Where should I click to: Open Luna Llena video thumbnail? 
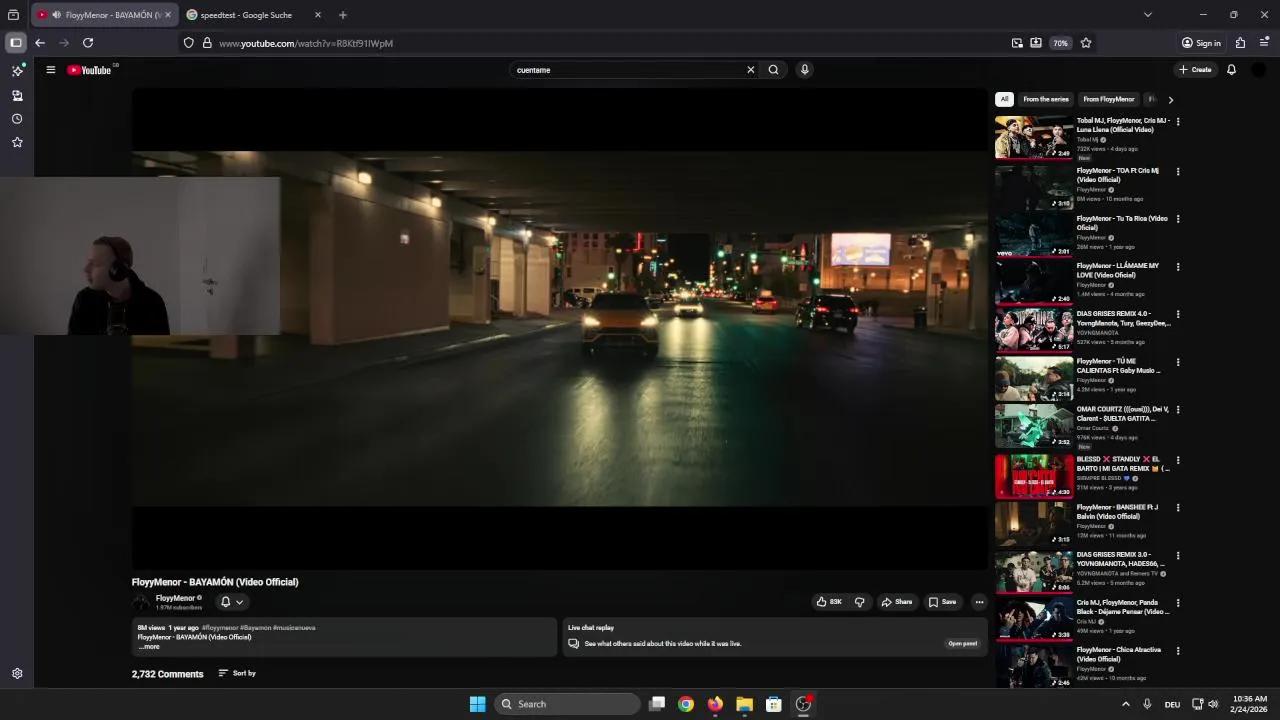pos(1034,138)
